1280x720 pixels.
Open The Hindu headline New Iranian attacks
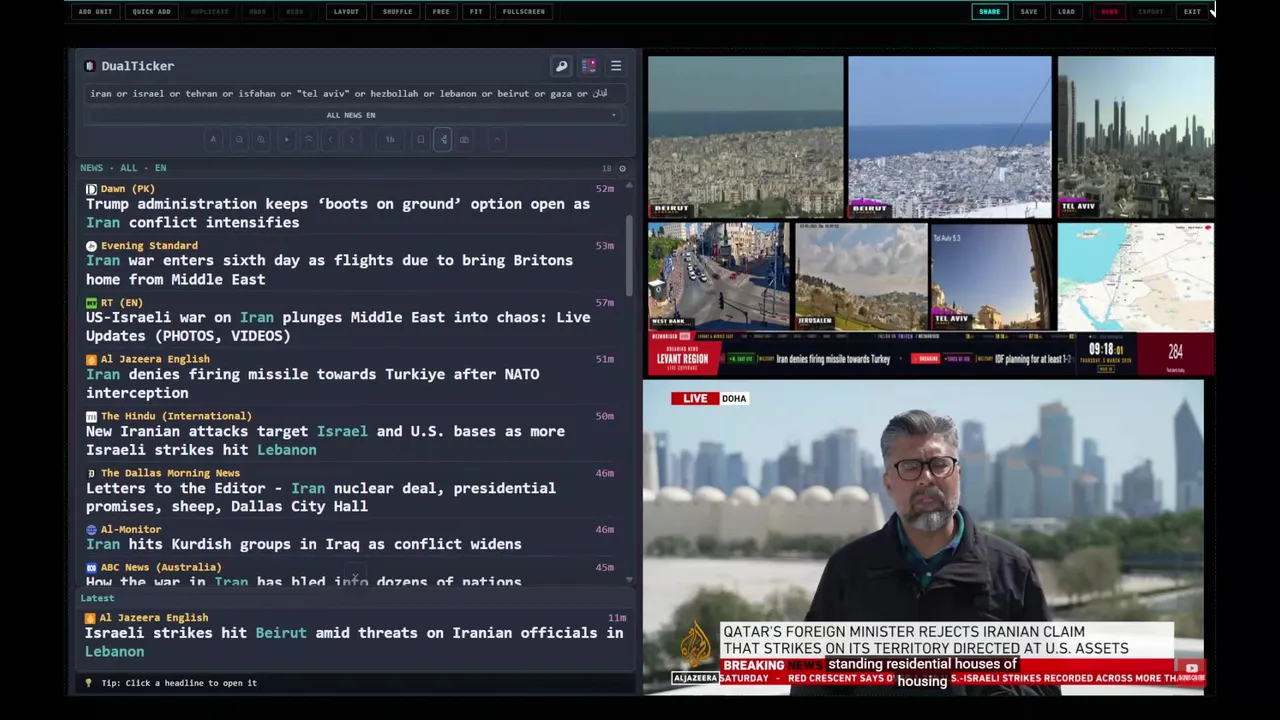325,441
